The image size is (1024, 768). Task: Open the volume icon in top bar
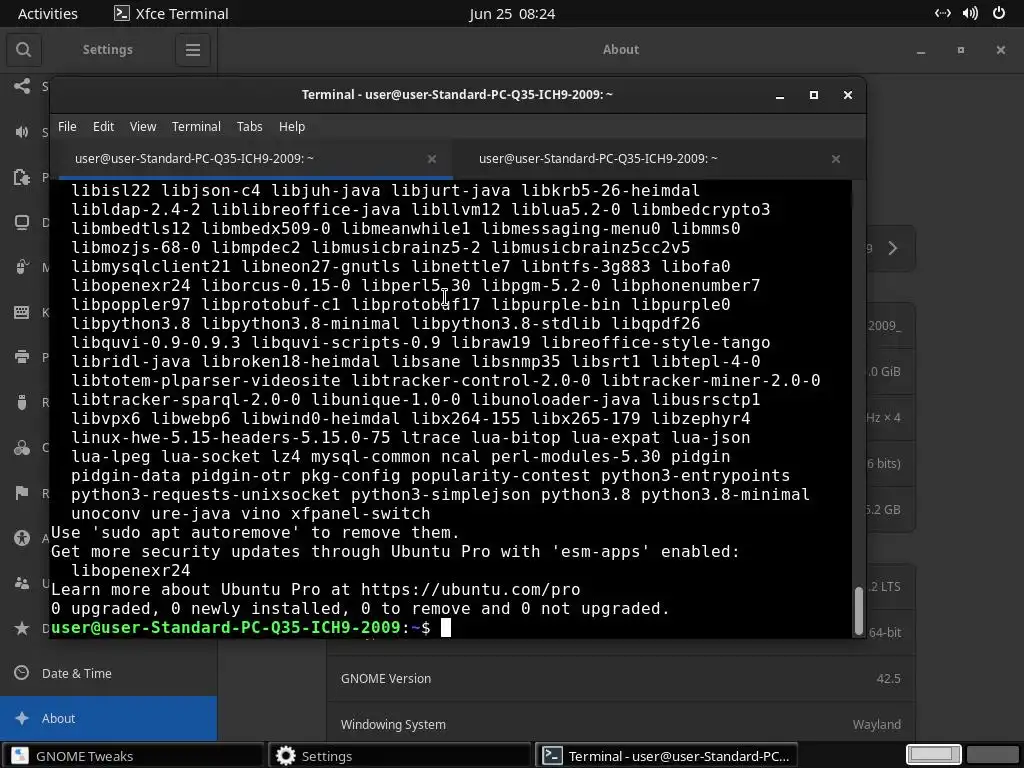[x=970, y=13]
